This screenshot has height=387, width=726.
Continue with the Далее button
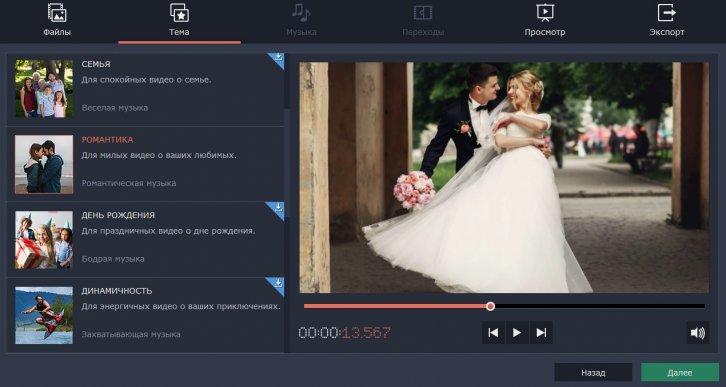[680, 373]
